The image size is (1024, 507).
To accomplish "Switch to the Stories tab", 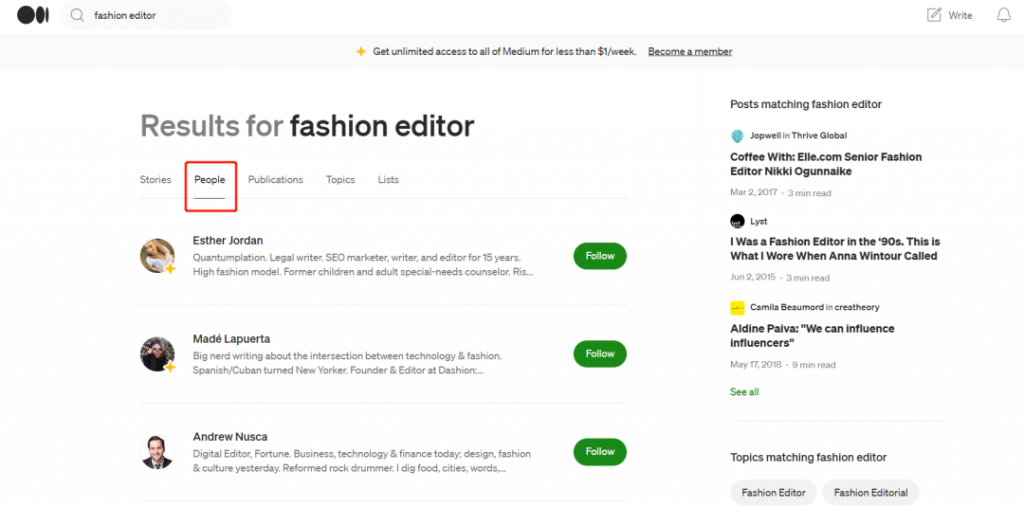I will coord(155,180).
